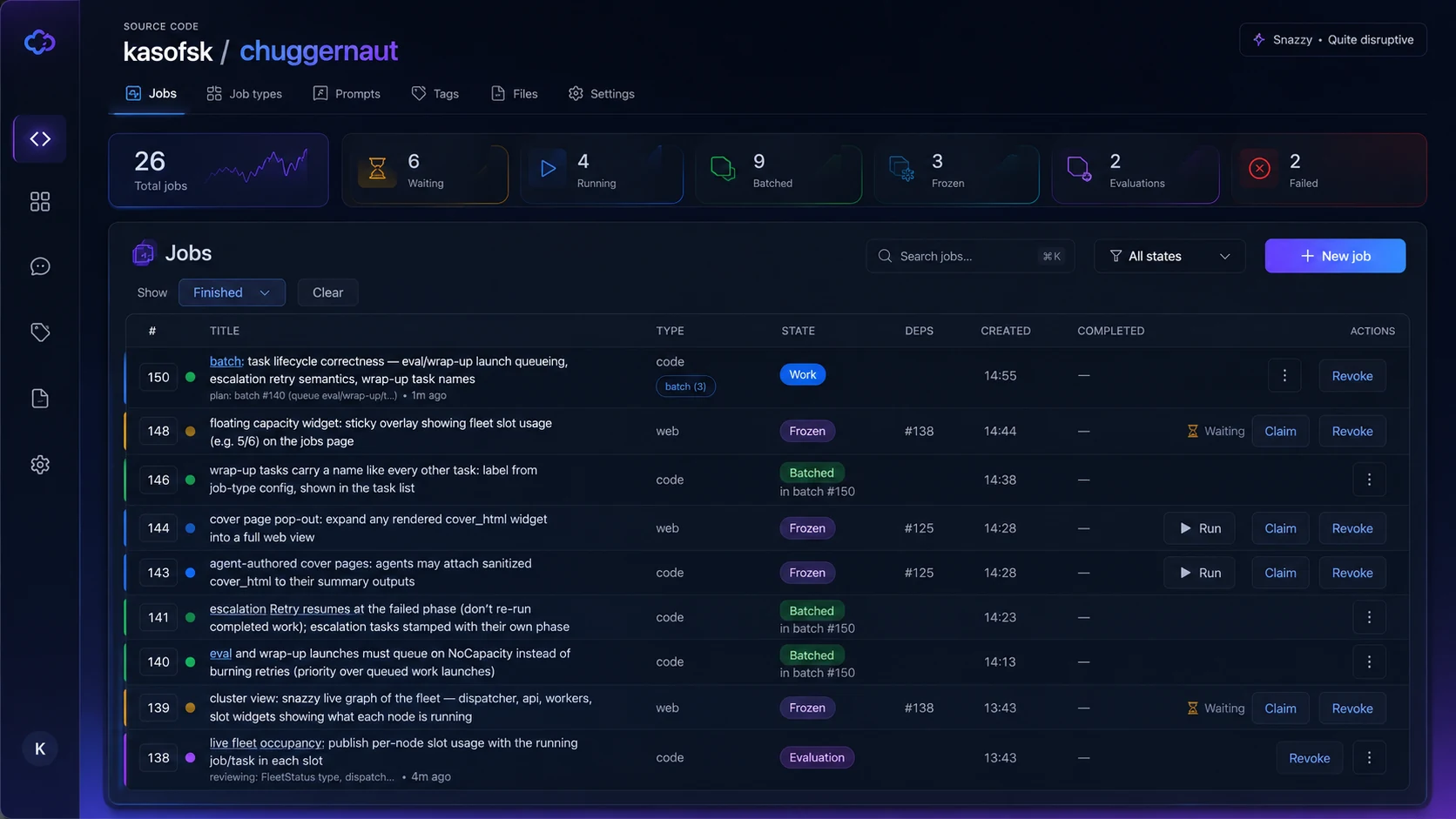Click the Batched badge on job 146
This screenshot has width=1456, height=819.
pyautogui.click(x=812, y=473)
